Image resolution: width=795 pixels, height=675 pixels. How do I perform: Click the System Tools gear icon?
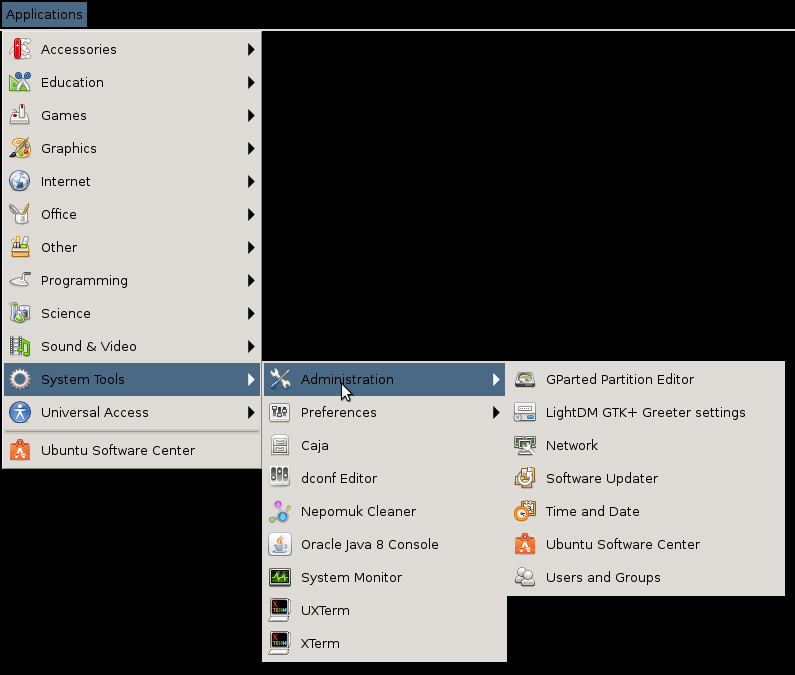click(20, 379)
